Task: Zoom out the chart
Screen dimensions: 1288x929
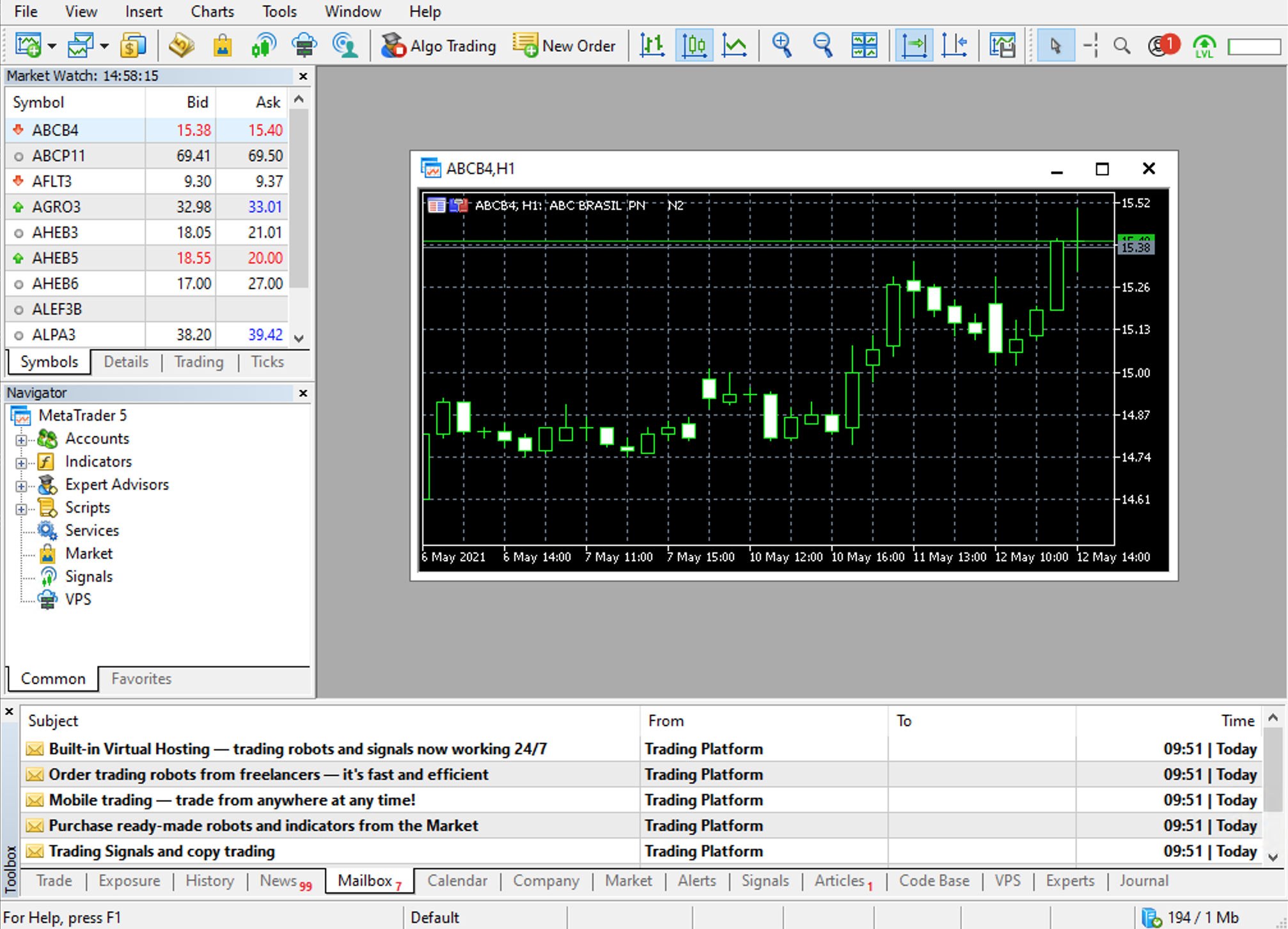Action: point(823,46)
